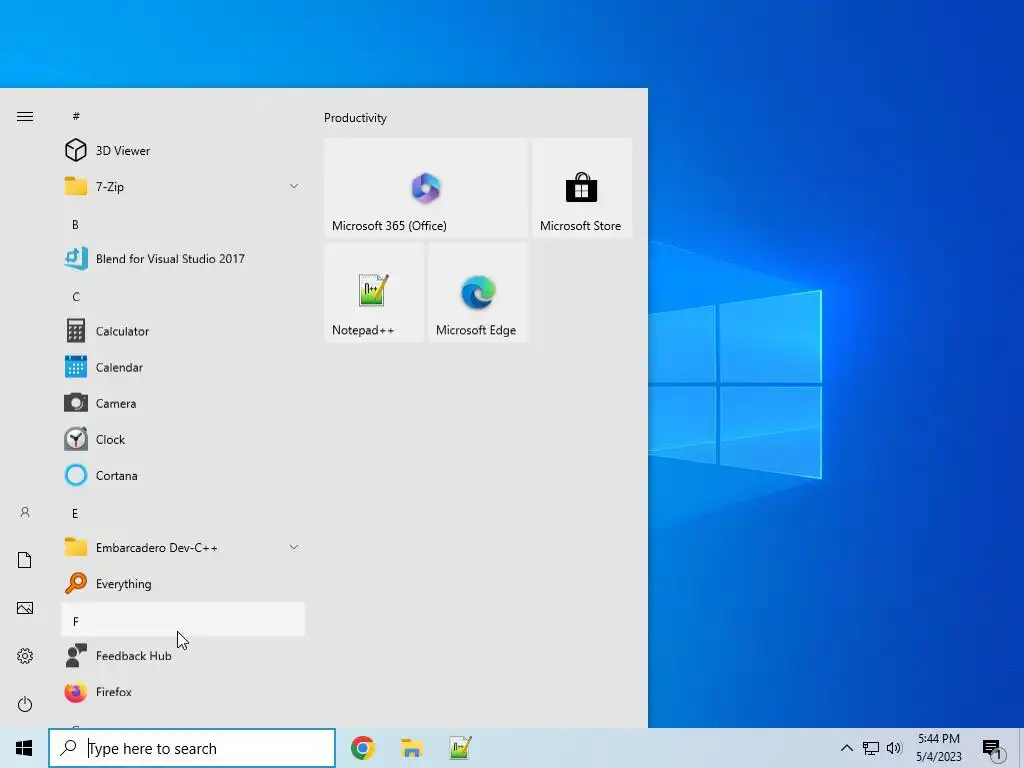The width and height of the screenshot is (1024, 768).
Task: Launch Cortana from the app list
Action: [183, 476]
